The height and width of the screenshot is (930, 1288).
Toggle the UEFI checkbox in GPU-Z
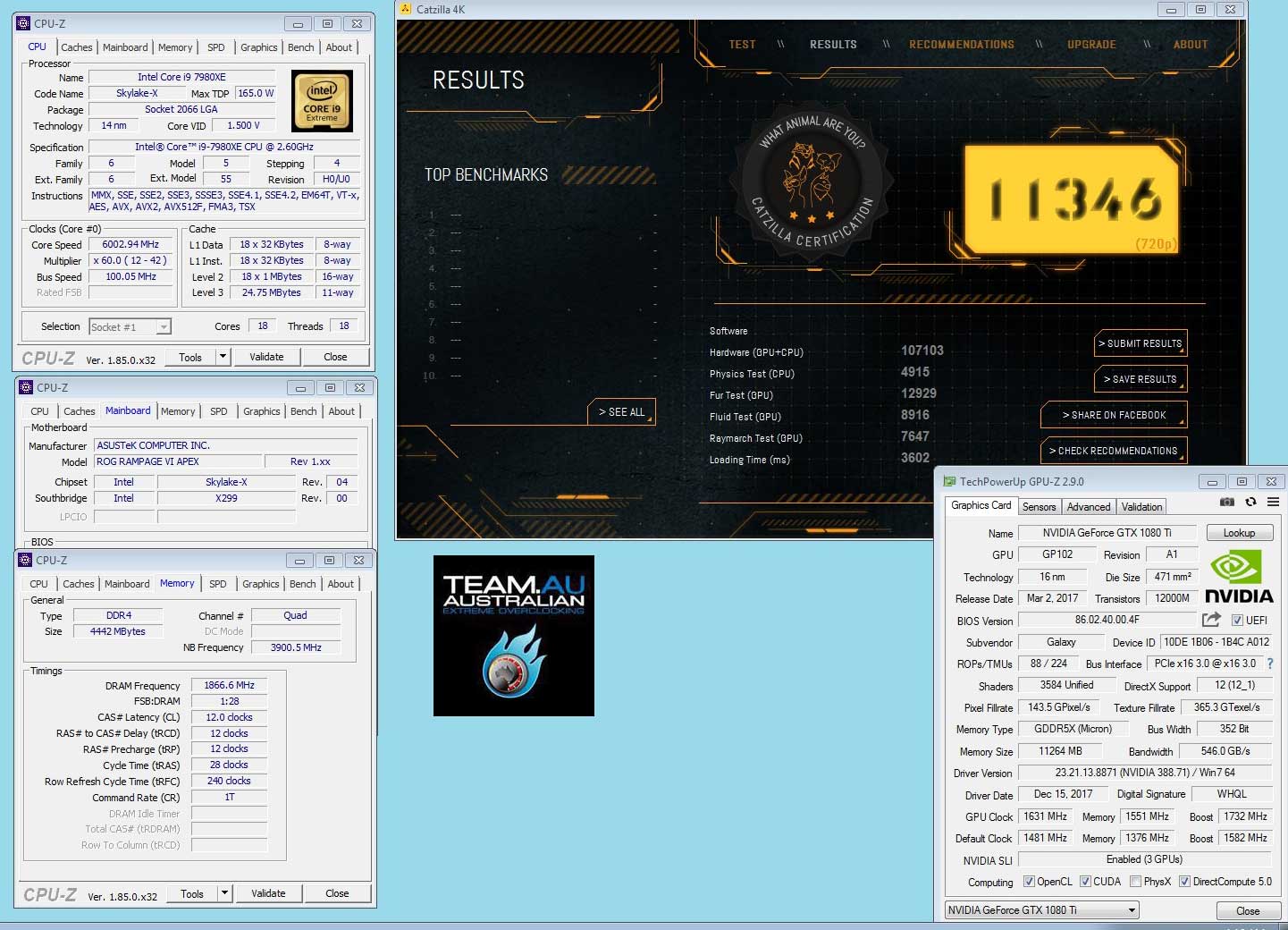[1237, 620]
